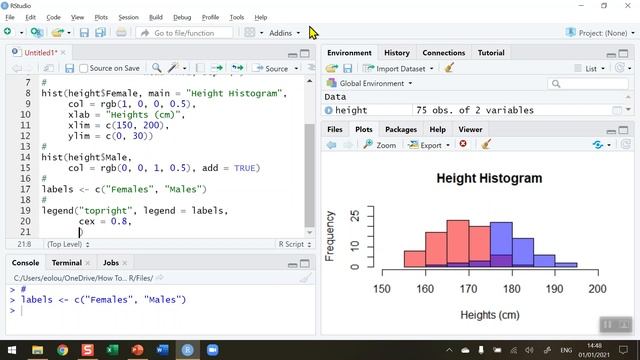Remove current plot with red X icon

pyautogui.click(x=463, y=144)
